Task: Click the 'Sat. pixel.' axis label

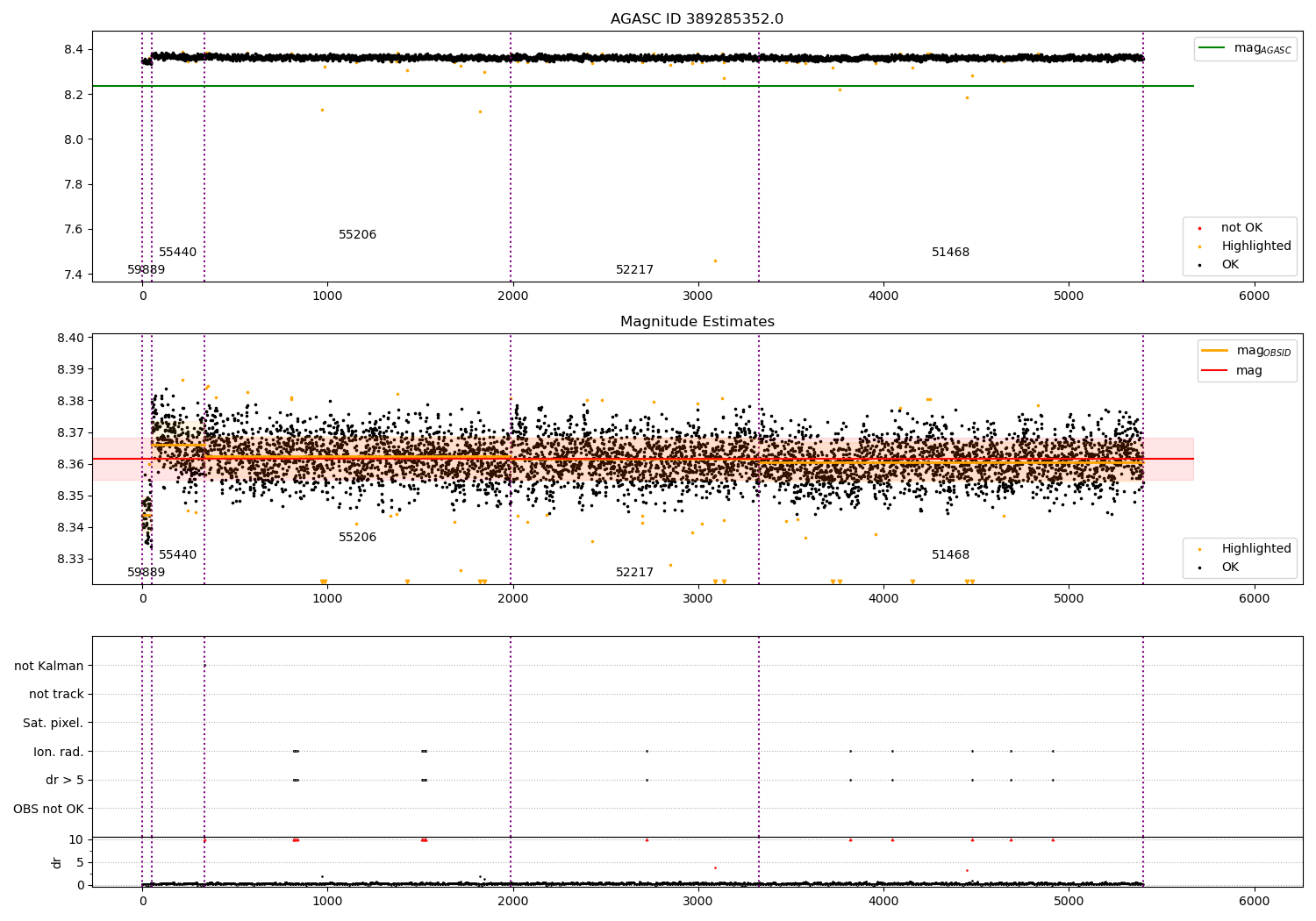Action: [x=54, y=723]
